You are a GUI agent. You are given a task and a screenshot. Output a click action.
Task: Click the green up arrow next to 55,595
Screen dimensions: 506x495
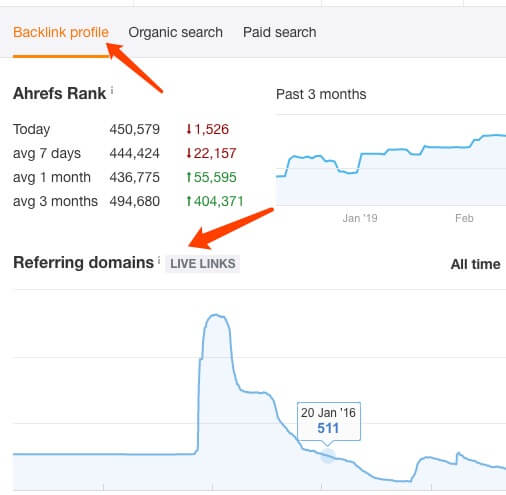coord(189,177)
